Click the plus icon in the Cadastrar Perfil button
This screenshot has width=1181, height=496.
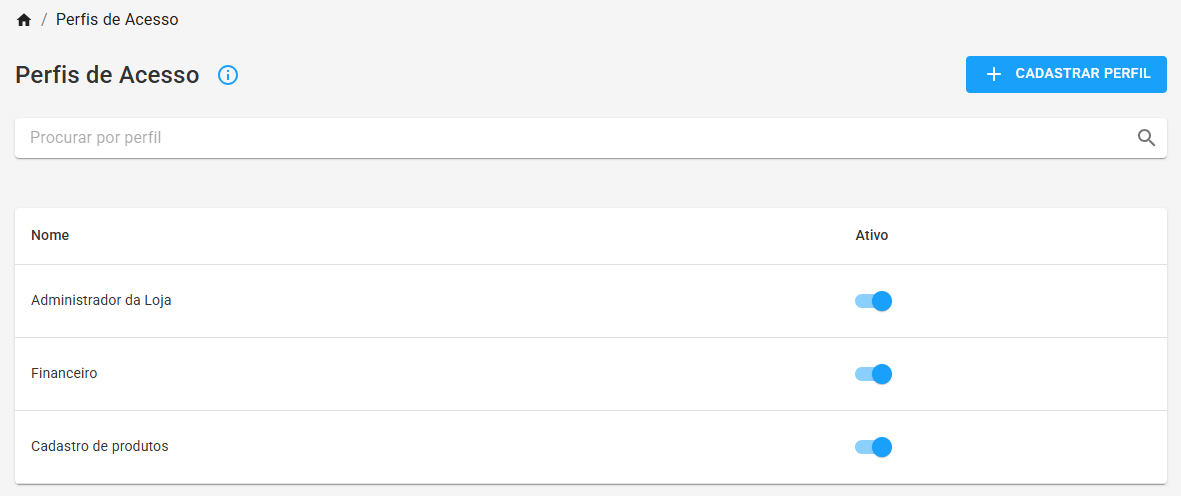pyautogui.click(x=993, y=74)
